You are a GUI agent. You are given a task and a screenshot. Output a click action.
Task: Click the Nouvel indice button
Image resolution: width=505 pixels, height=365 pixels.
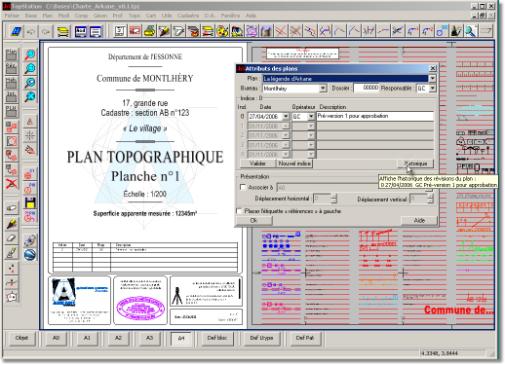click(x=294, y=163)
